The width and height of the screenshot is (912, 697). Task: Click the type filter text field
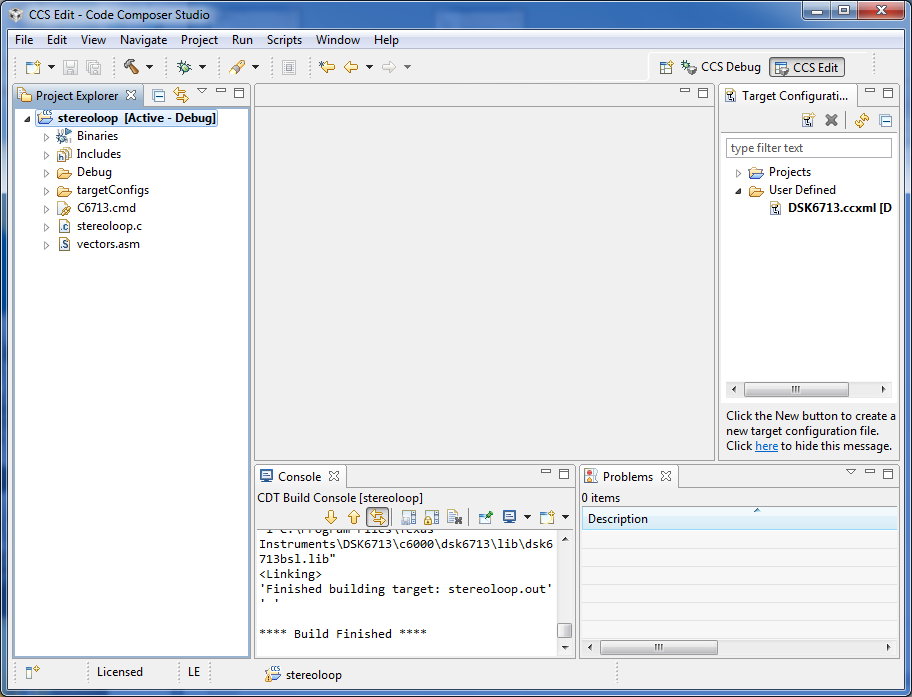[x=808, y=148]
